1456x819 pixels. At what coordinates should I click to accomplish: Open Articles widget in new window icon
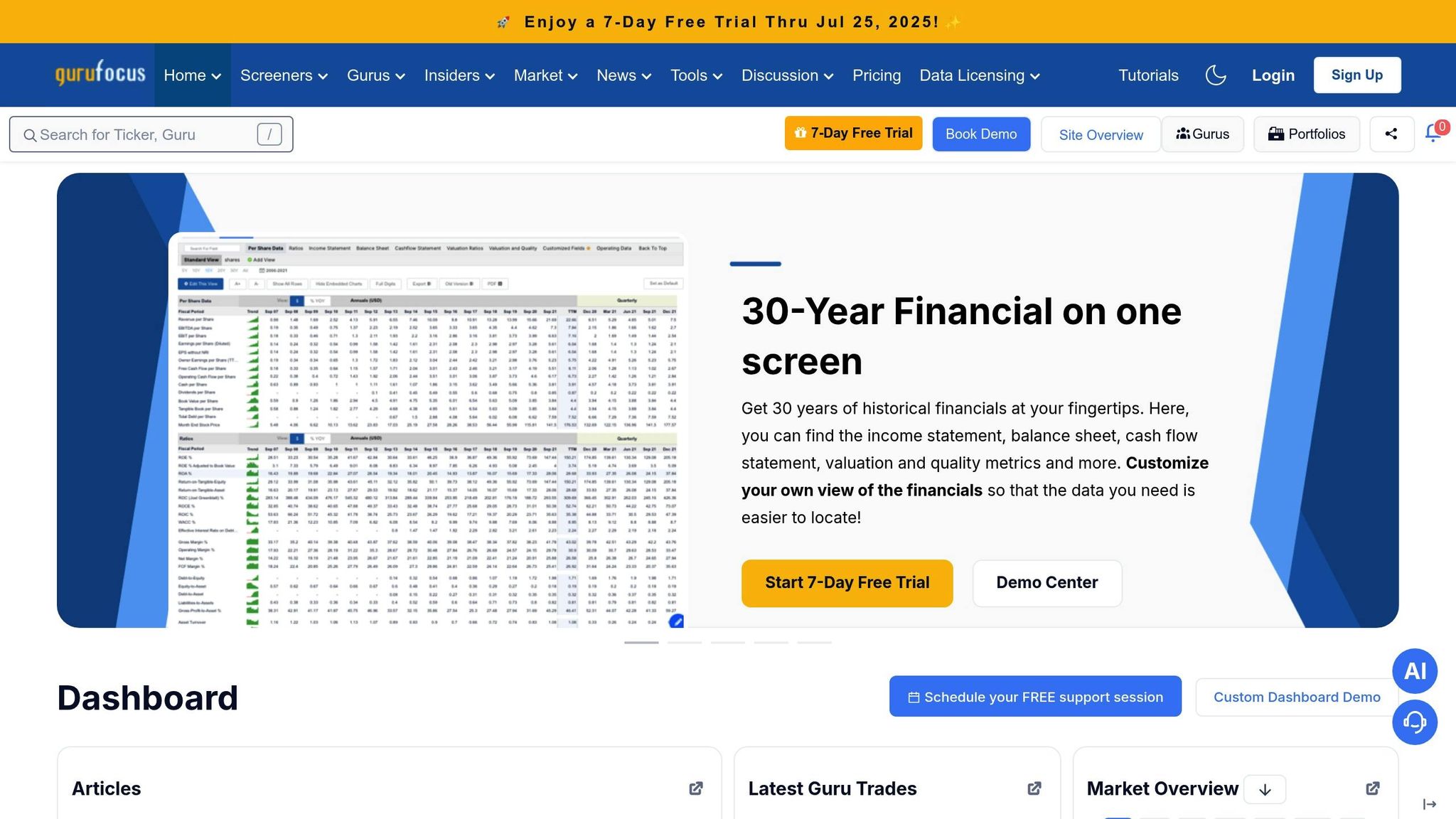(x=696, y=788)
